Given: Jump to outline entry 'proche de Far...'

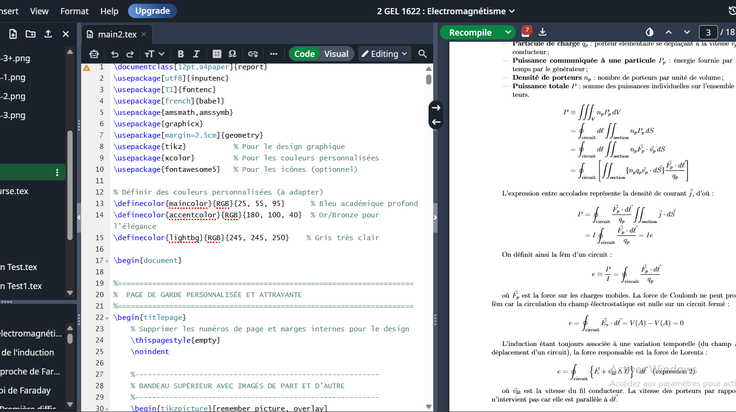Looking at the screenshot, I should (30, 371).
